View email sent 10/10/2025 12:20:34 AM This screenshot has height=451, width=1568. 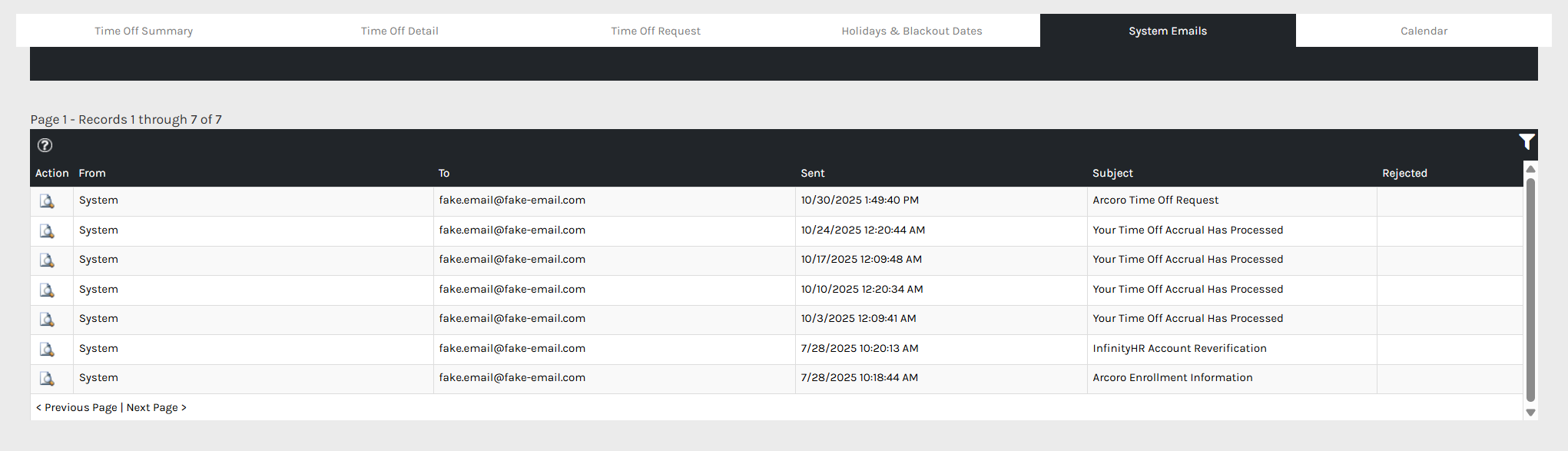47,290
